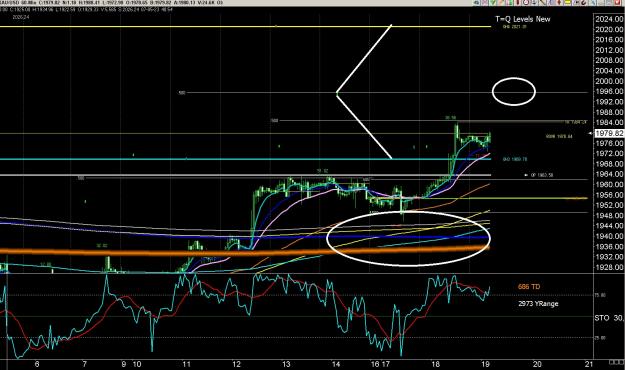The width and height of the screenshot is (625, 370).
Task: Click the red diamond toolbar icon
Action: tap(559, 2)
